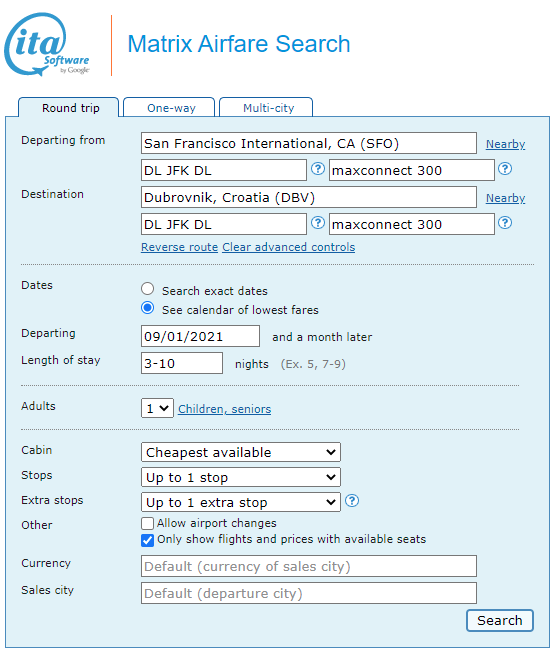Switch to the One-way tab
The image size is (555, 653).
click(x=169, y=108)
